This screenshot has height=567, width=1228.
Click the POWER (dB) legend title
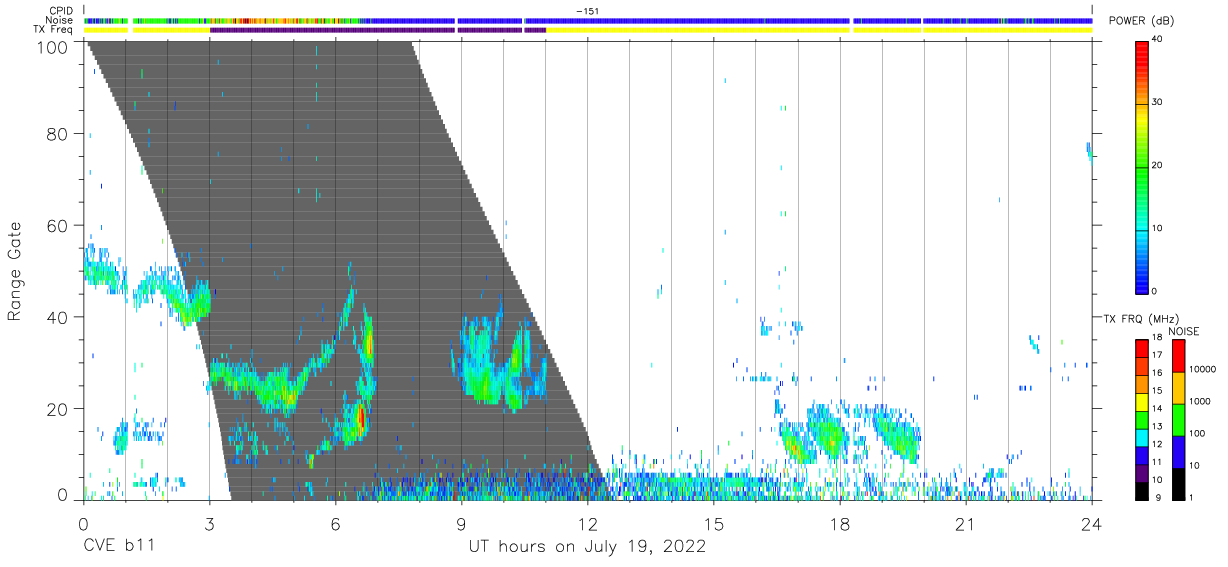coord(1140,21)
